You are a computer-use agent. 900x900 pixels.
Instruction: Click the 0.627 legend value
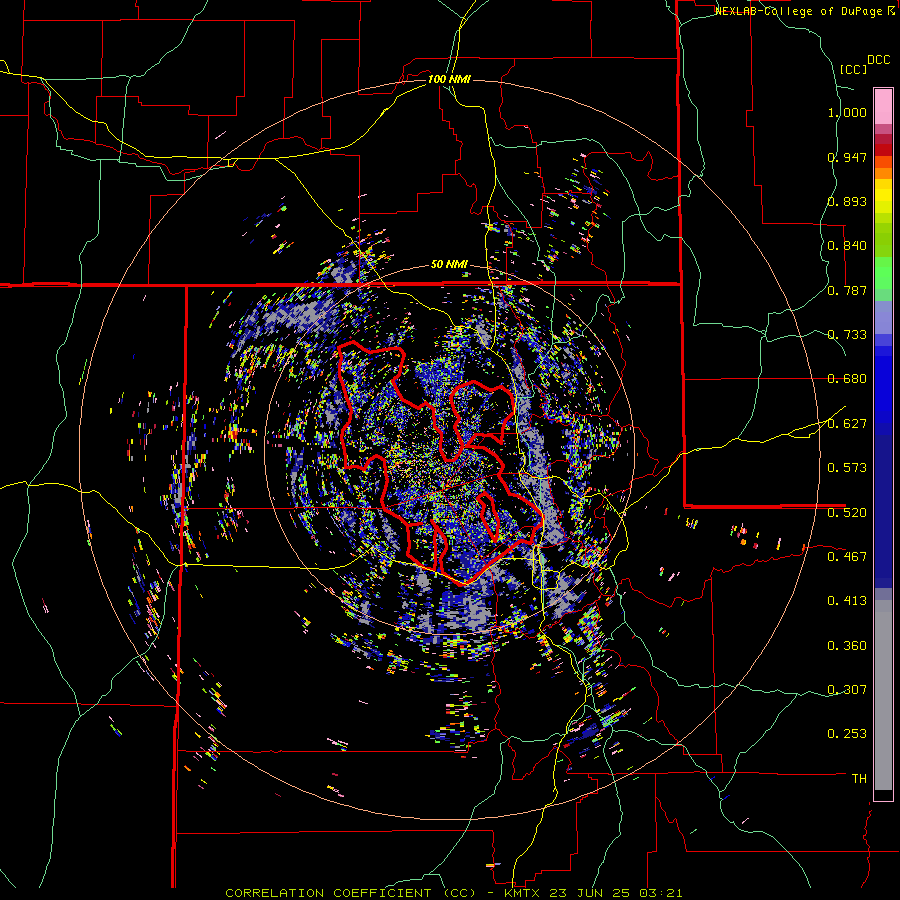tap(847, 424)
